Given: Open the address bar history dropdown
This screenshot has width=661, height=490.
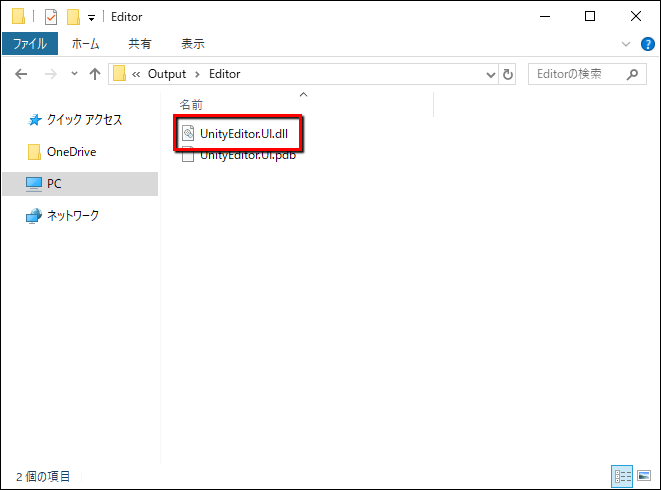Looking at the screenshot, I should (x=490, y=75).
